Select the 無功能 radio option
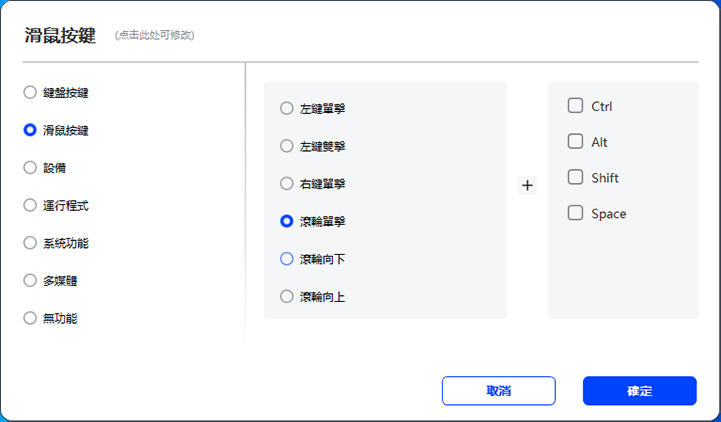 coord(30,318)
